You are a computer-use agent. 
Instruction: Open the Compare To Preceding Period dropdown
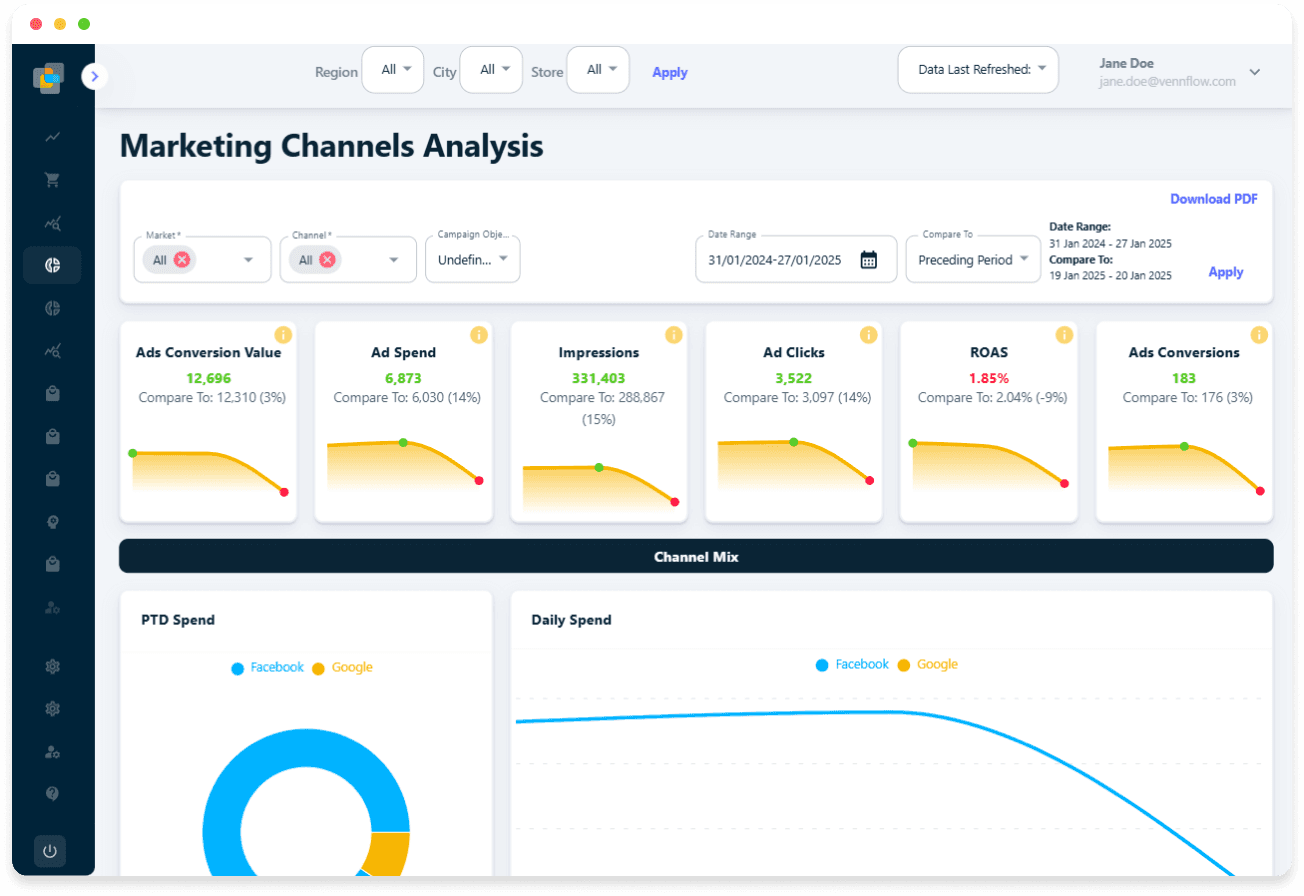974,259
